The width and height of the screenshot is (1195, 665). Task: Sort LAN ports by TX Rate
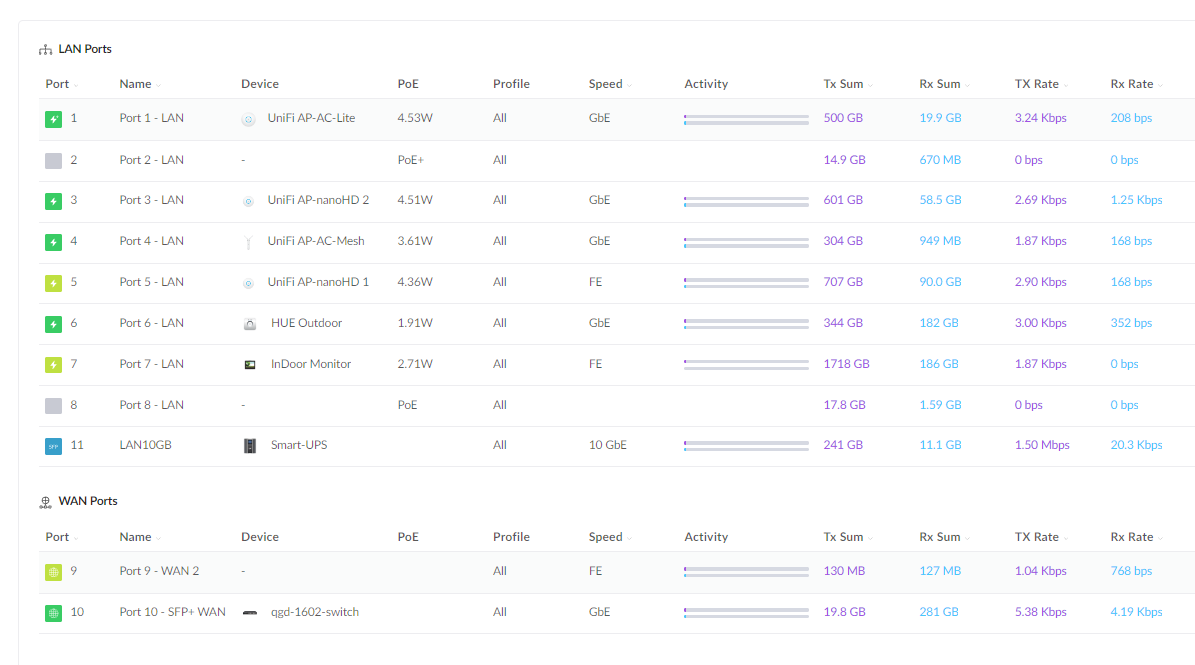coord(1041,84)
